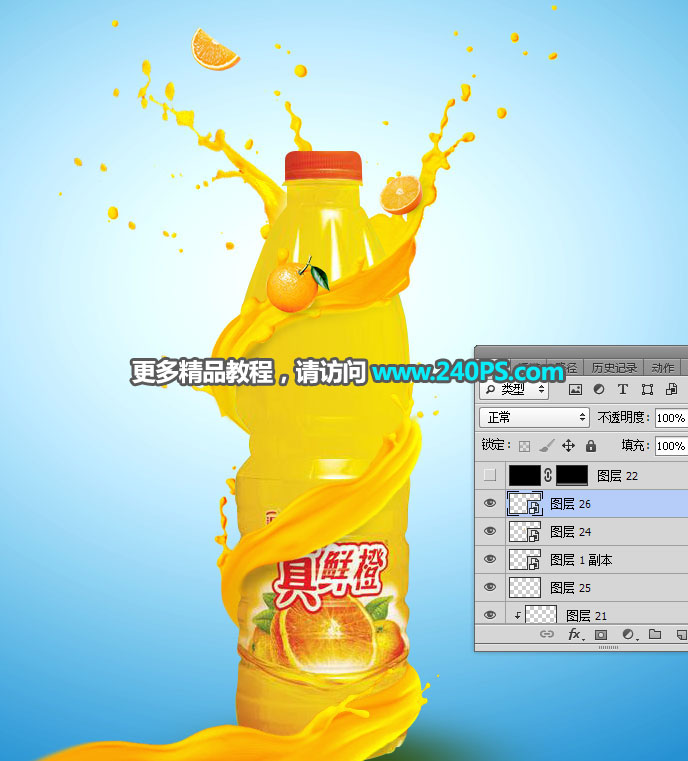The height and width of the screenshot is (761, 688).
Task: Select layer name 图层 25
Action: (570, 588)
